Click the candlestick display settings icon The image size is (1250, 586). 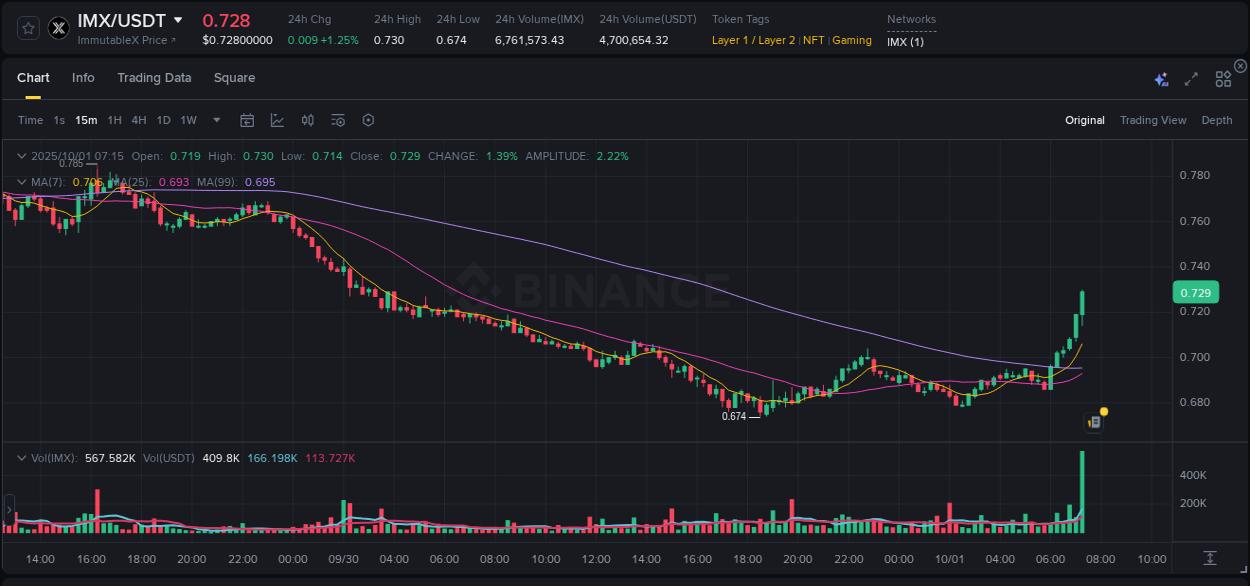tap(307, 120)
